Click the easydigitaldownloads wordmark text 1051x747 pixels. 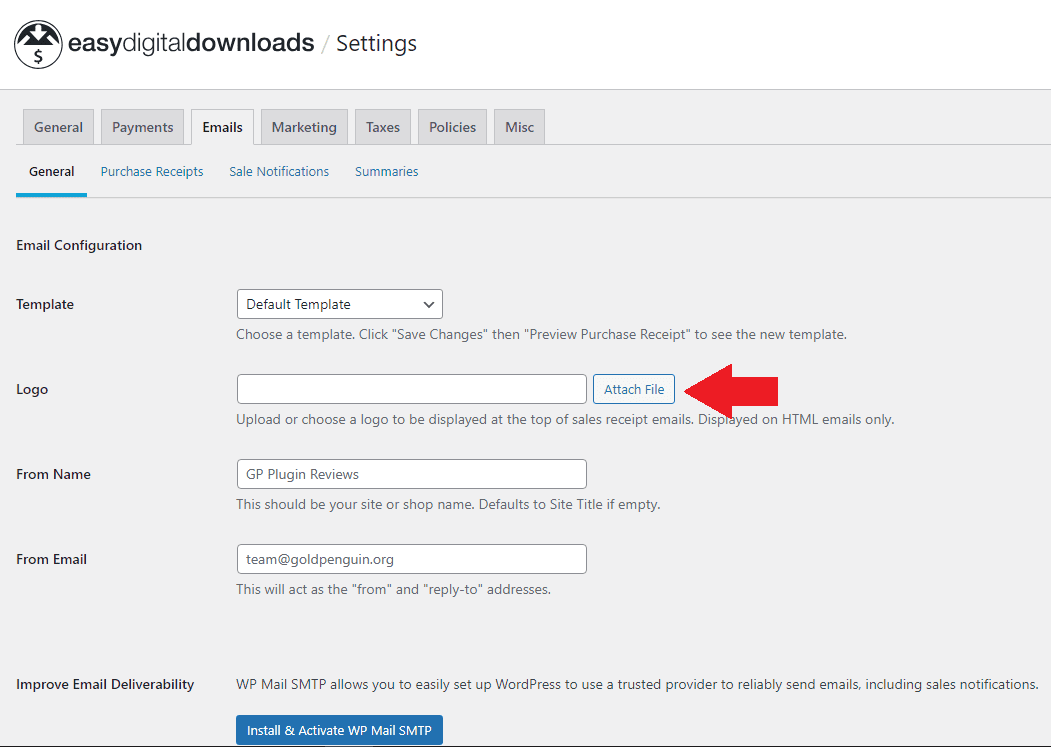click(191, 44)
